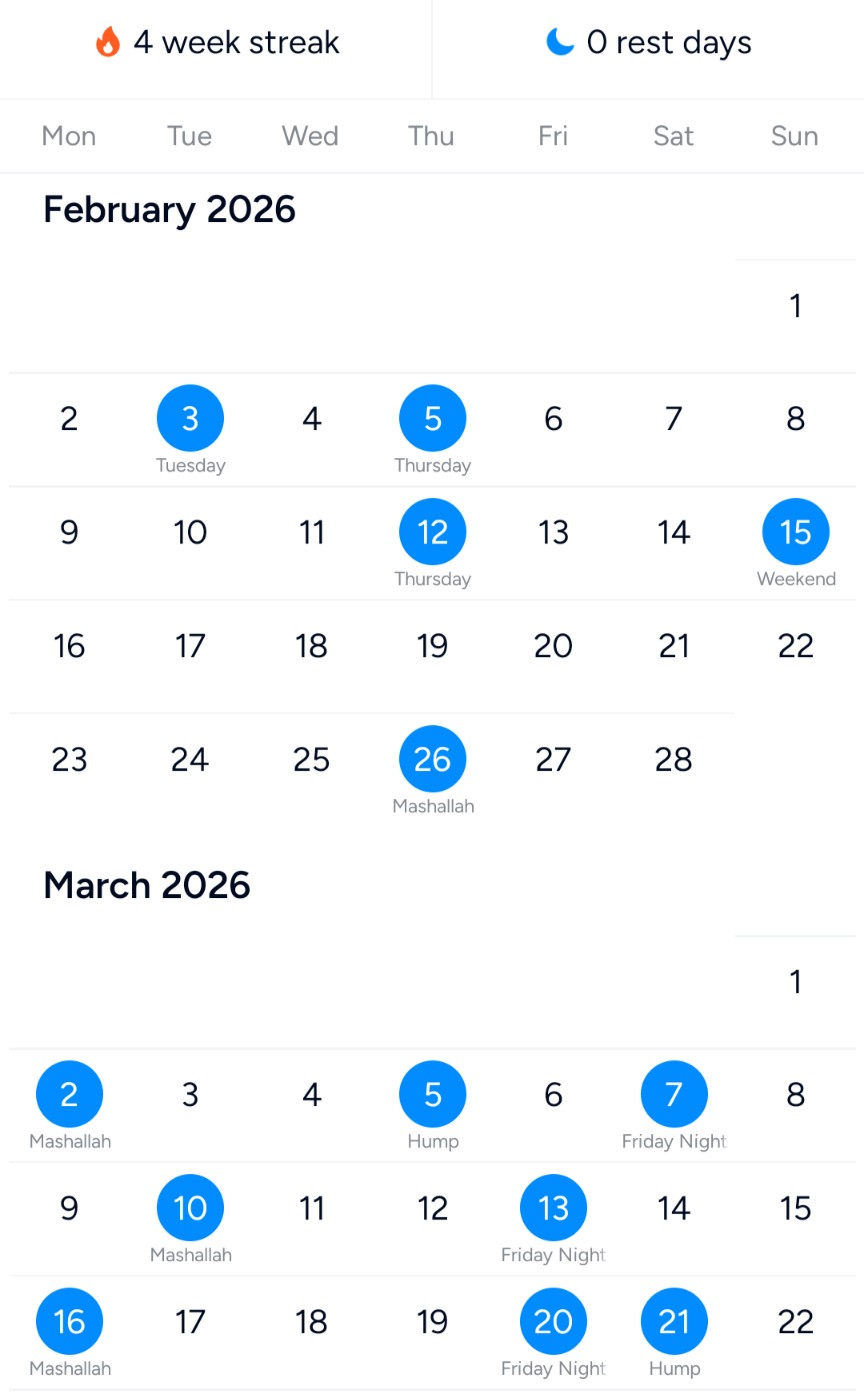
Task: View the March 10 Mashallah workout
Action: pos(190,1208)
